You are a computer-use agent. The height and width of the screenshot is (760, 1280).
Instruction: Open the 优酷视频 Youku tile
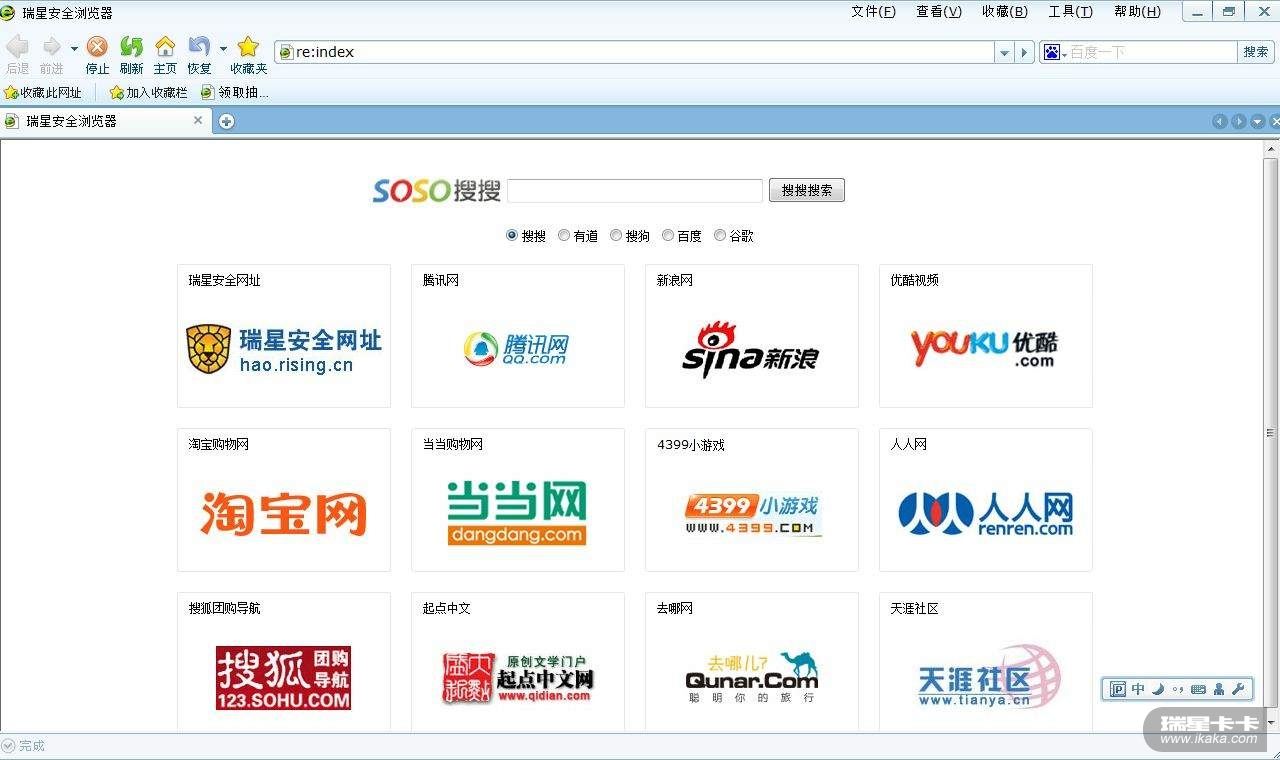point(986,336)
